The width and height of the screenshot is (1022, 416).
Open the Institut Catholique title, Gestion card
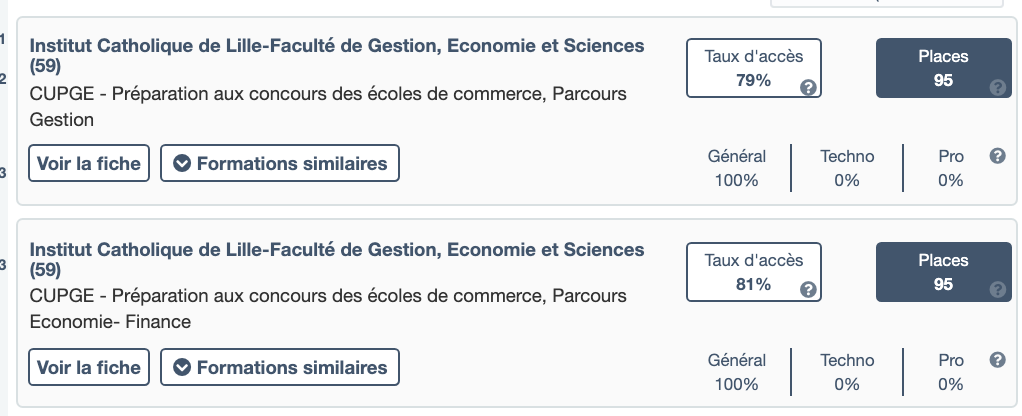(x=336, y=46)
